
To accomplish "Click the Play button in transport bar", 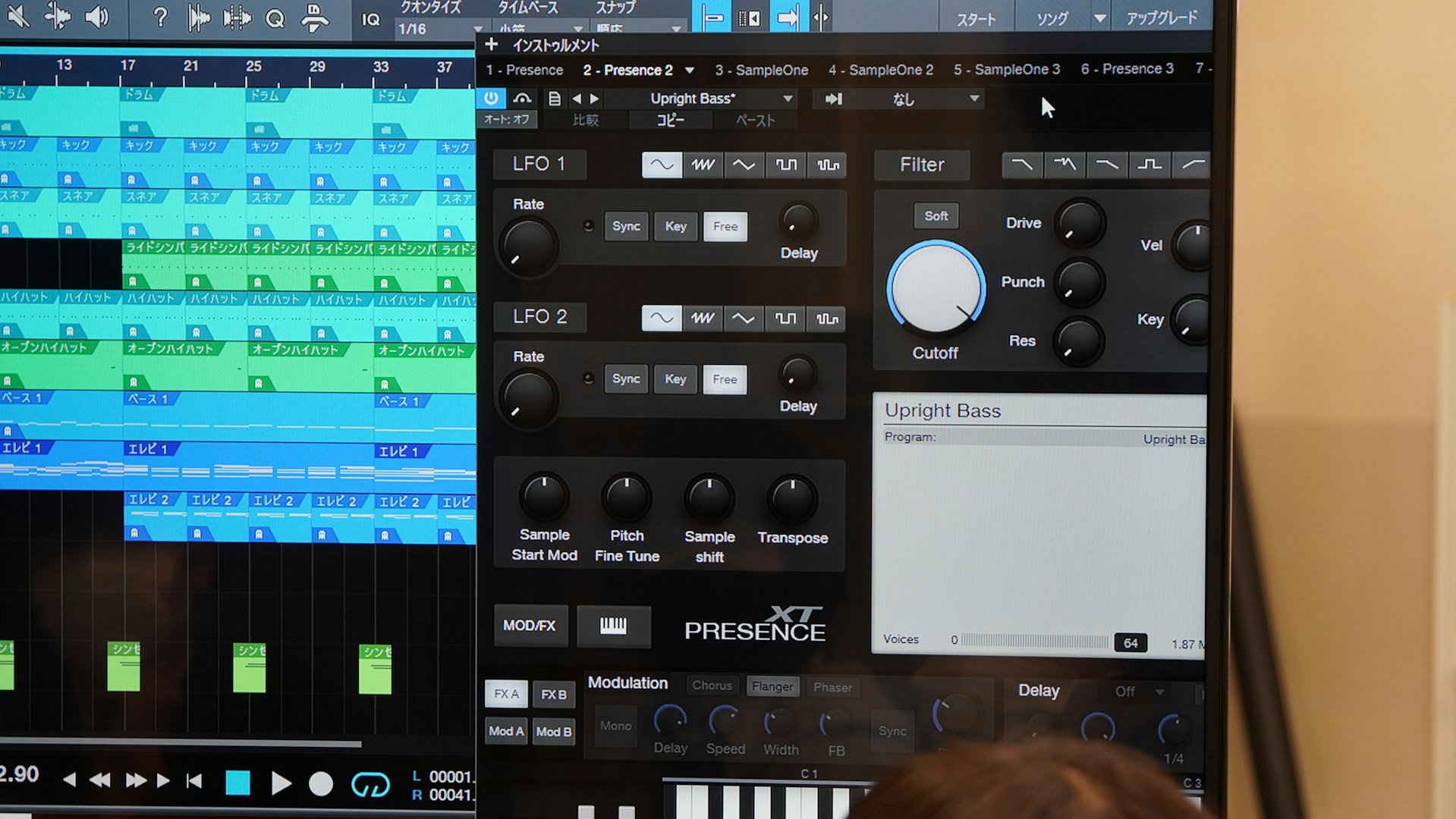I will pos(281,783).
